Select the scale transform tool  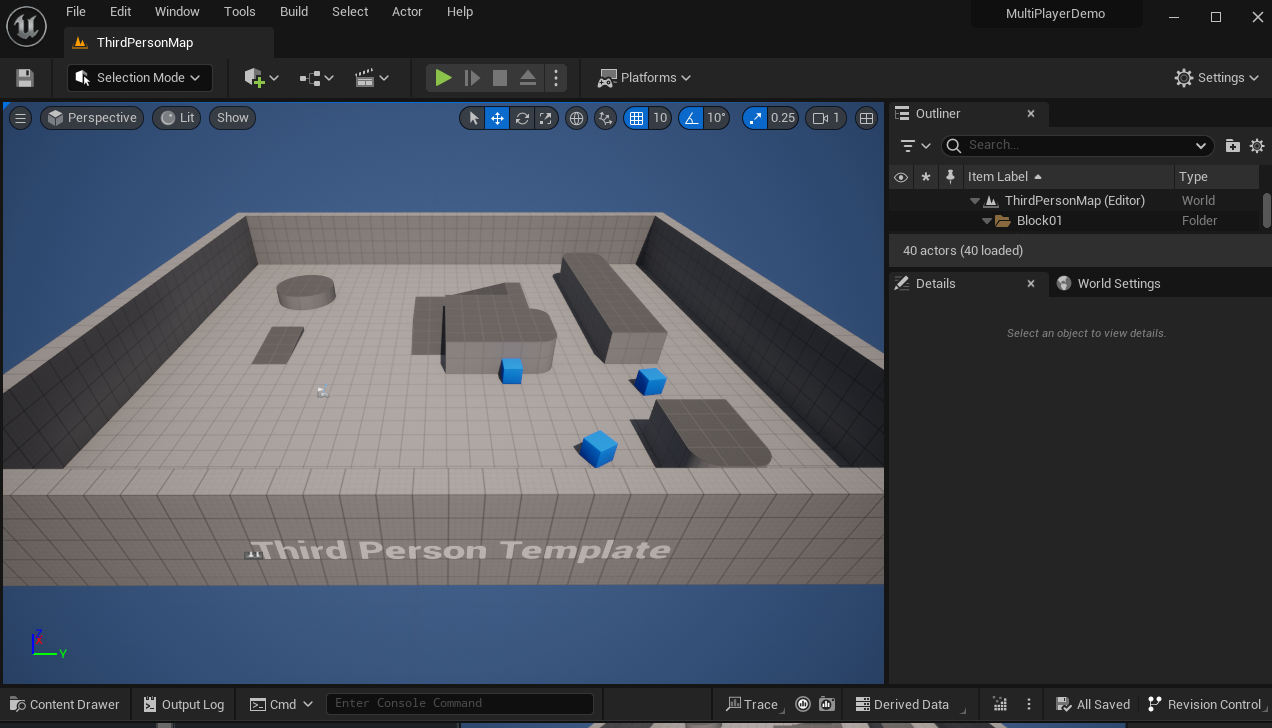coord(545,118)
